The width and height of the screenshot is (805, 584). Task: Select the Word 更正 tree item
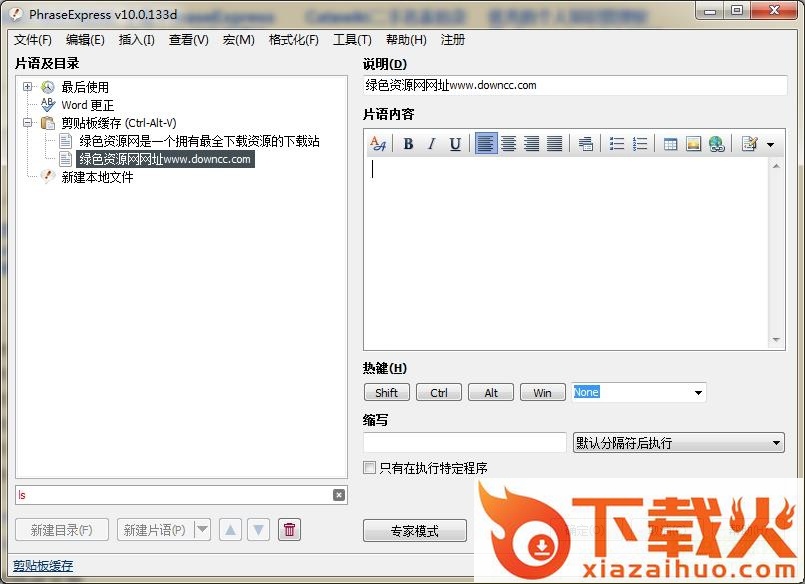(x=88, y=105)
